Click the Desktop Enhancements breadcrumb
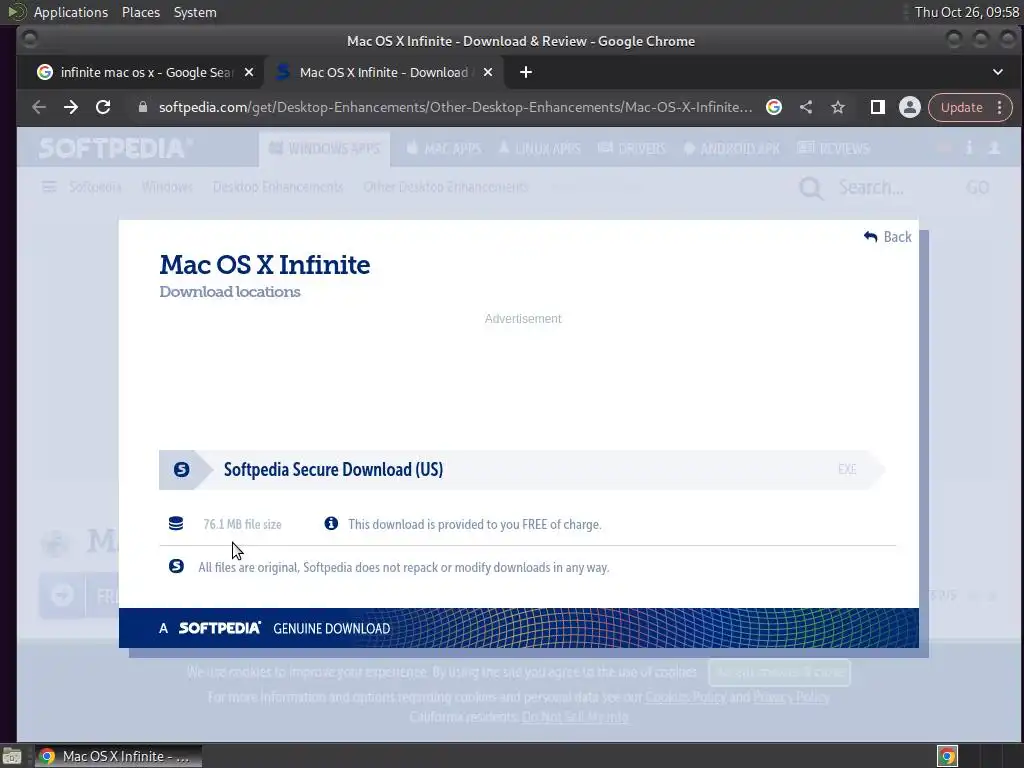1024x768 pixels. 278,187
